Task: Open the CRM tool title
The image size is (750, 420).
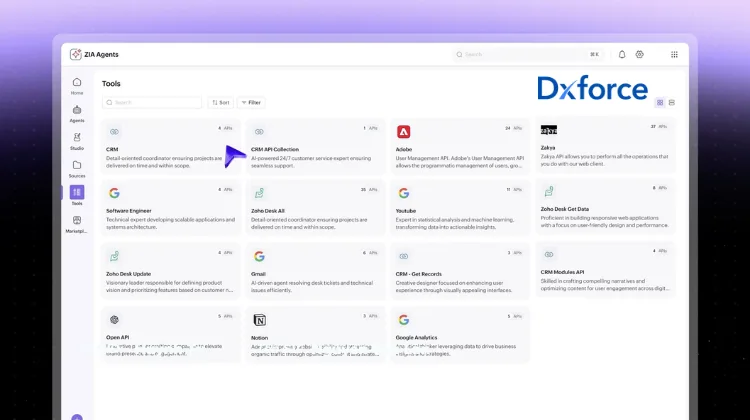Action: [x=112, y=149]
